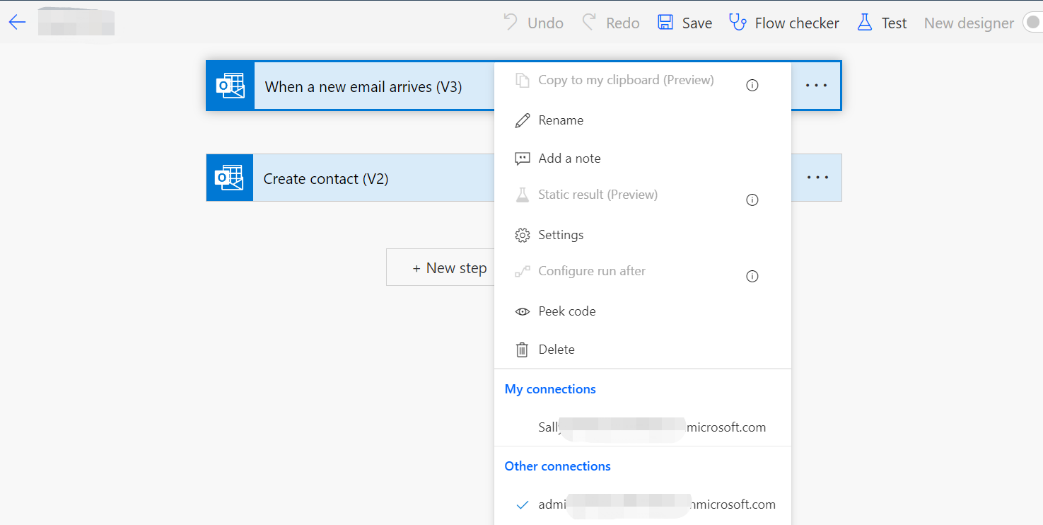The image size is (1043, 525).
Task: Click Outlook icon on Create contact card
Action: pyautogui.click(x=230, y=178)
